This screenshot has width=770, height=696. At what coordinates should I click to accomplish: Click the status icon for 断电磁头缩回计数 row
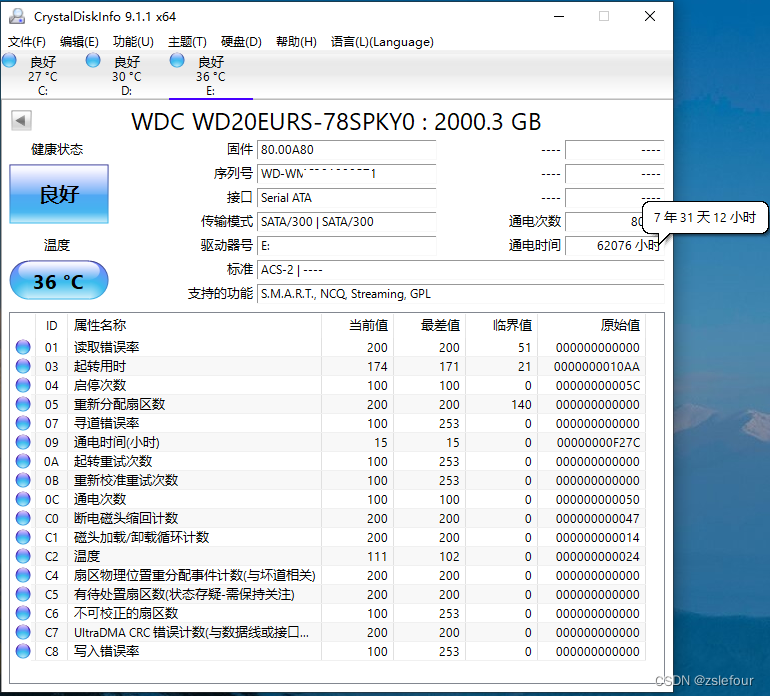tap(23, 518)
